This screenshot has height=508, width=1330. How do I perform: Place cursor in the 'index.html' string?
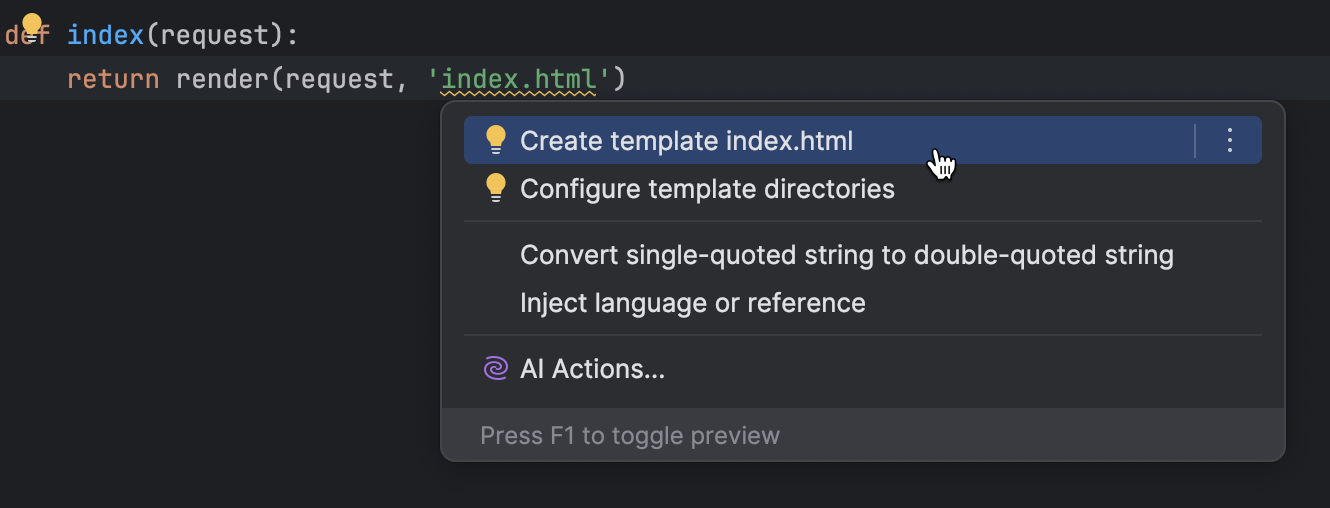click(518, 78)
